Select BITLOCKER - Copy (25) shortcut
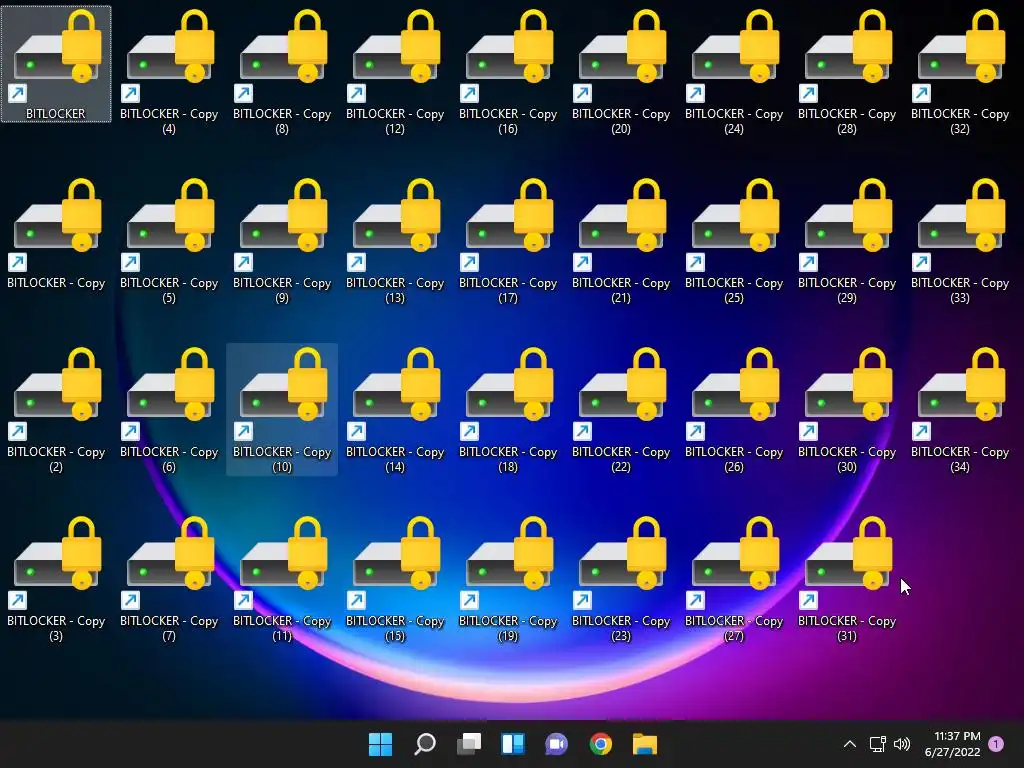The width and height of the screenshot is (1024, 768). pos(734,240)
